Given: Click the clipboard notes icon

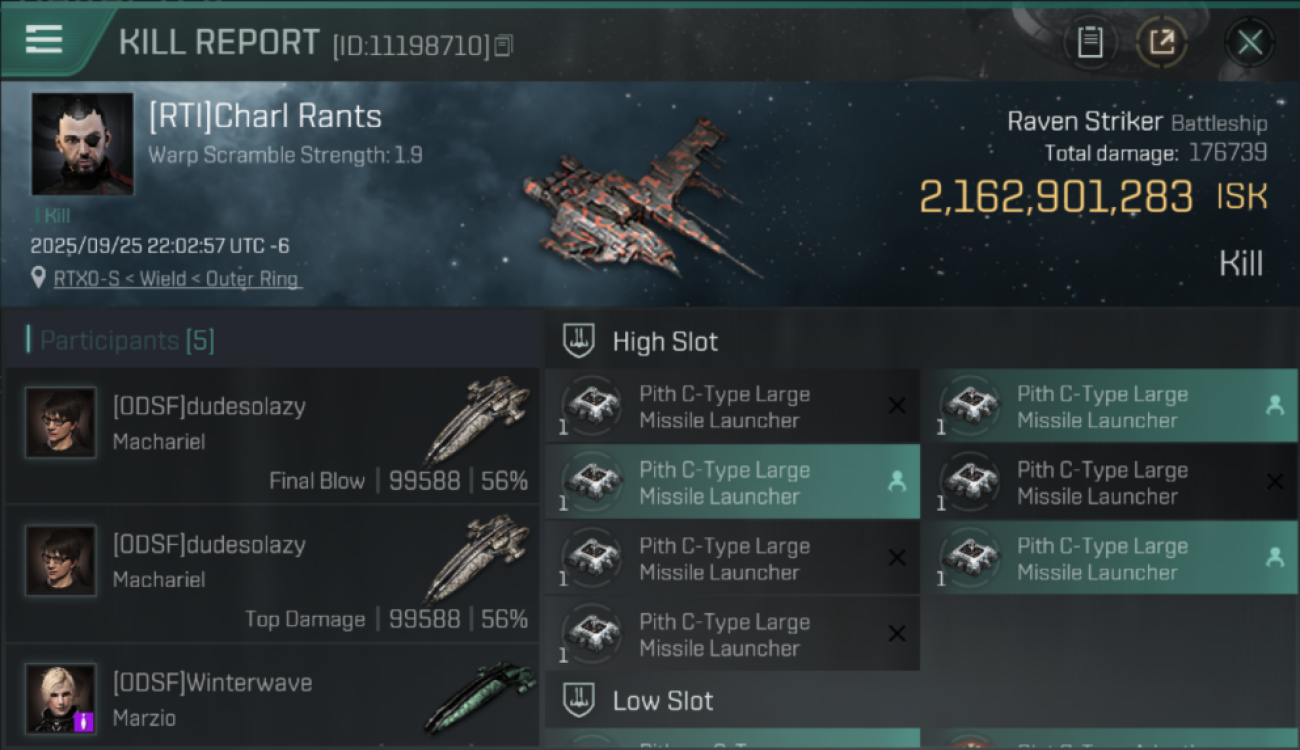Looking at the screenshot, I should 1090,42.
